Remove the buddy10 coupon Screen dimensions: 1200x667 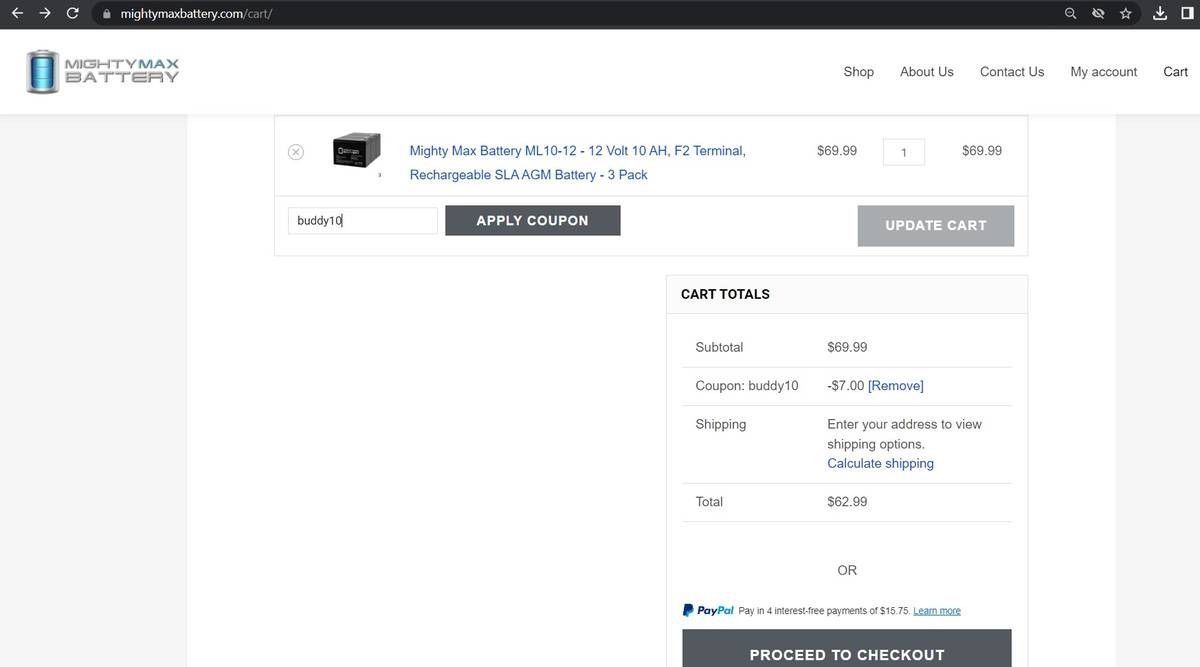896,386
